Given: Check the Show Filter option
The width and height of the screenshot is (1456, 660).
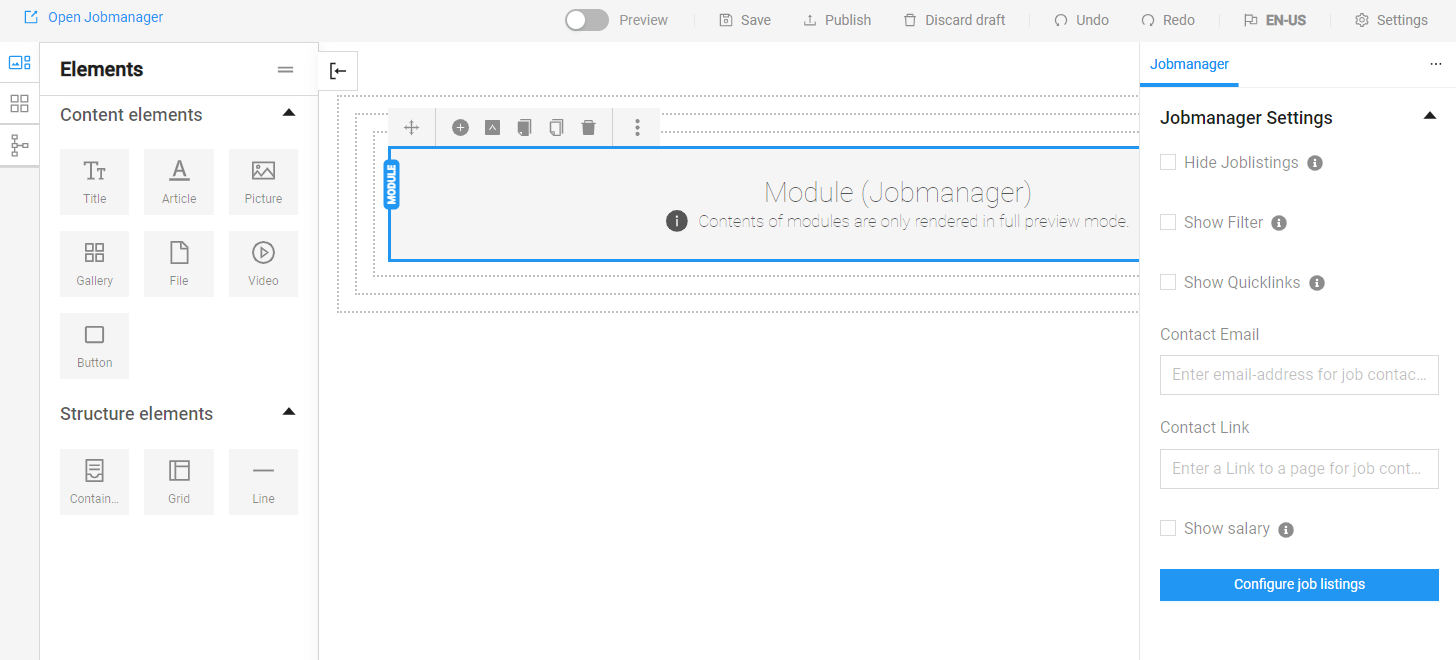Looking at the screenshot, I should pos(1168,222).
